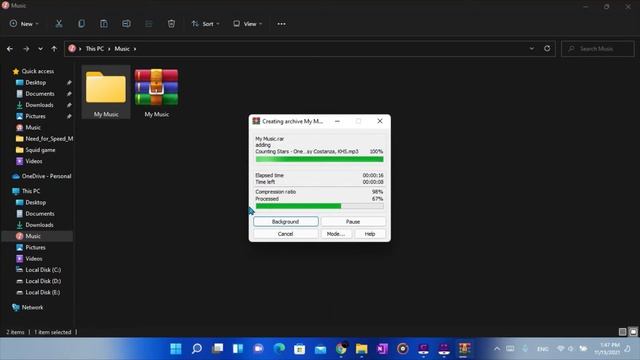Screen dimensions: 640x360
Task: Open Downloads under This PC
Action: (39, 225)
